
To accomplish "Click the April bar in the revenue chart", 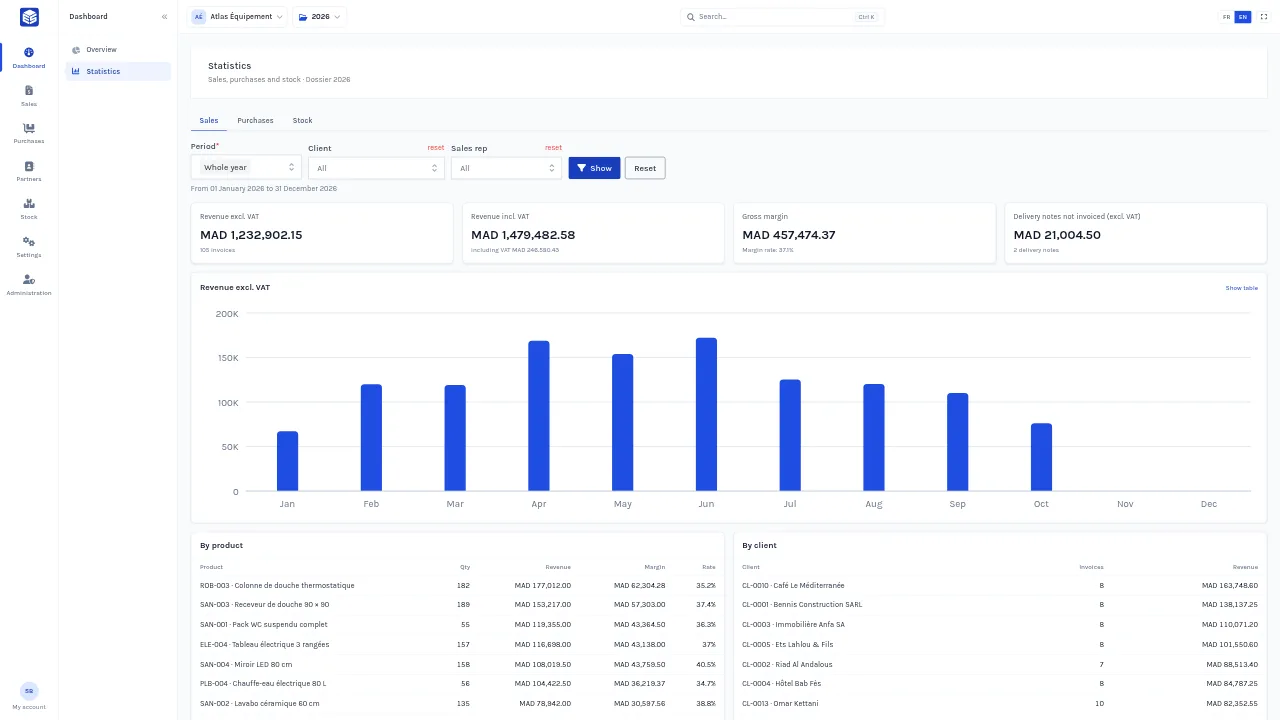I will click(x=539, y=416).
